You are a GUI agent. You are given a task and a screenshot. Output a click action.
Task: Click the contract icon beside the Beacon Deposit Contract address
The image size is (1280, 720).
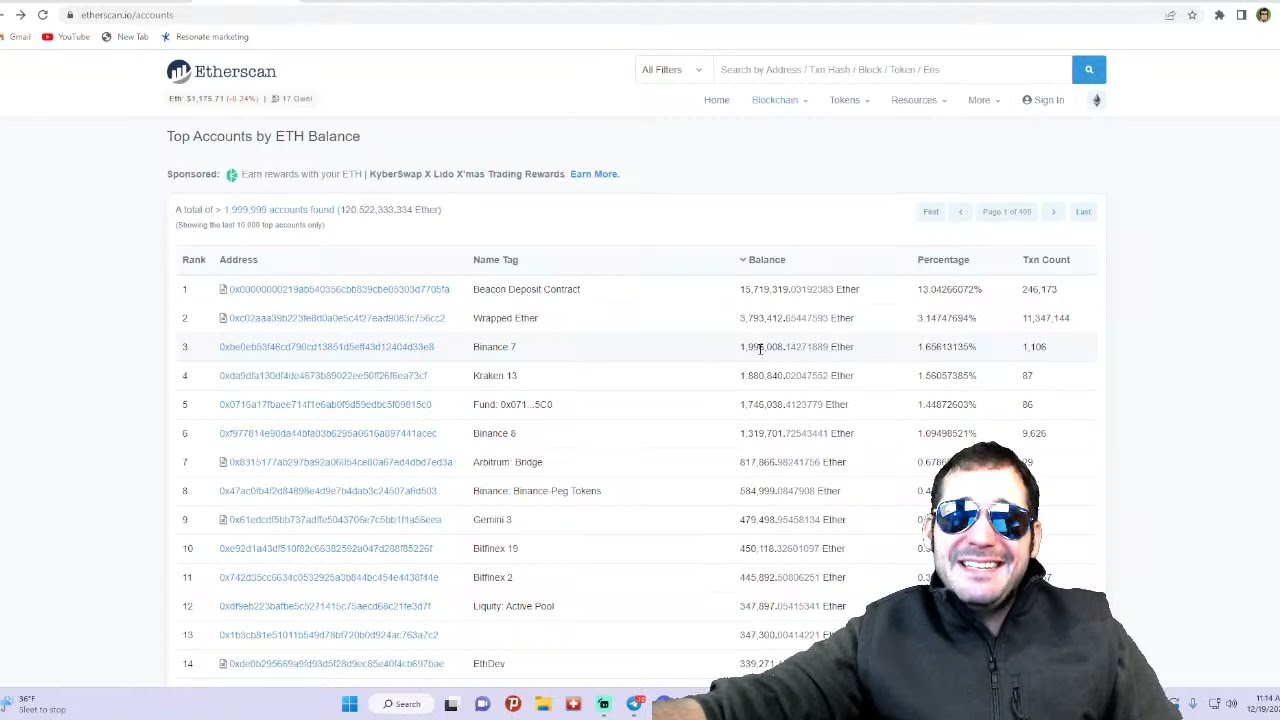point(223,289)
